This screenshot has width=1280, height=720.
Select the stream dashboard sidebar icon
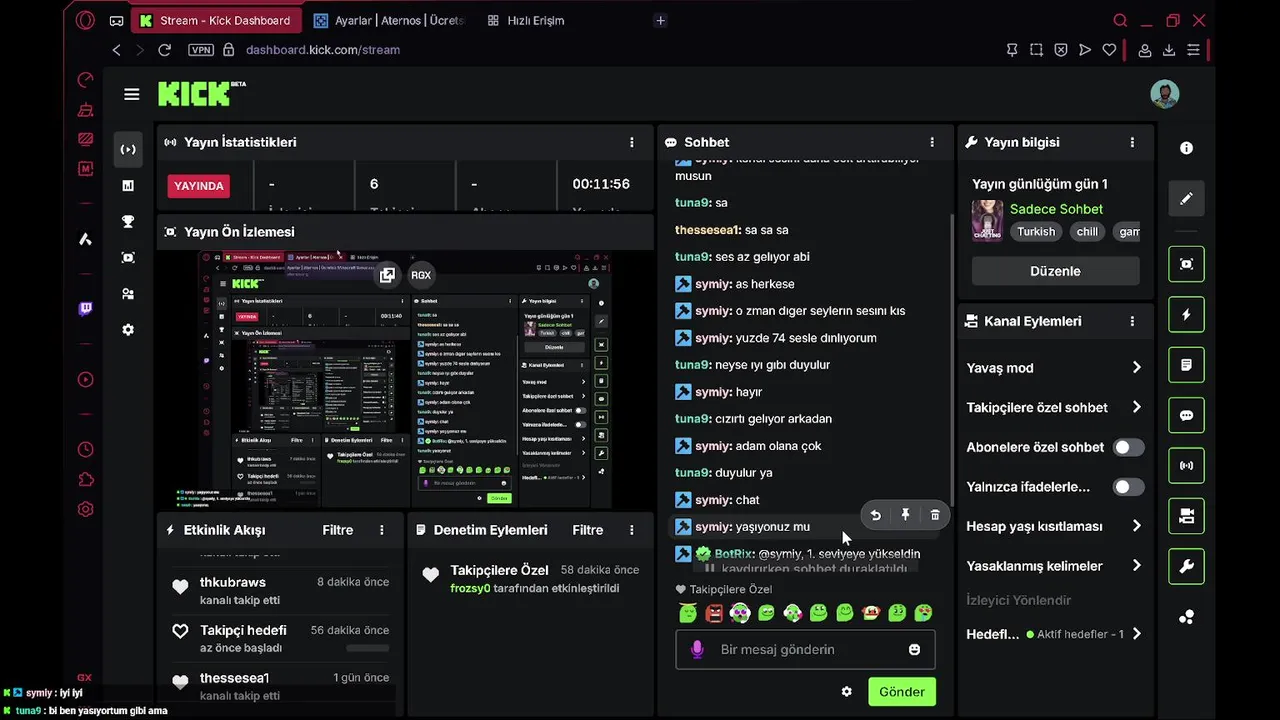tap(128, 149)
